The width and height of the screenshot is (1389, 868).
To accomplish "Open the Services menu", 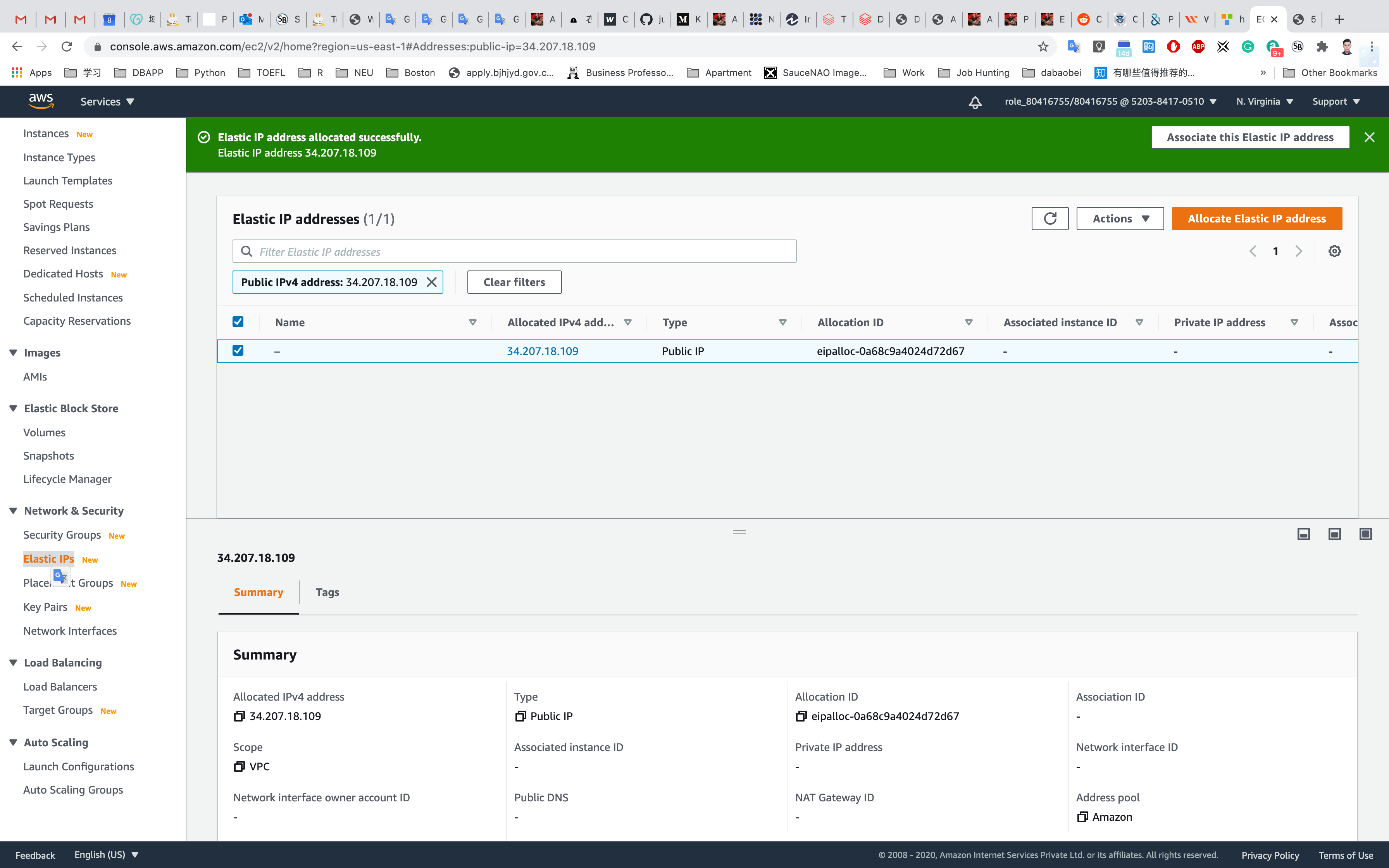I will click(107, 102).
